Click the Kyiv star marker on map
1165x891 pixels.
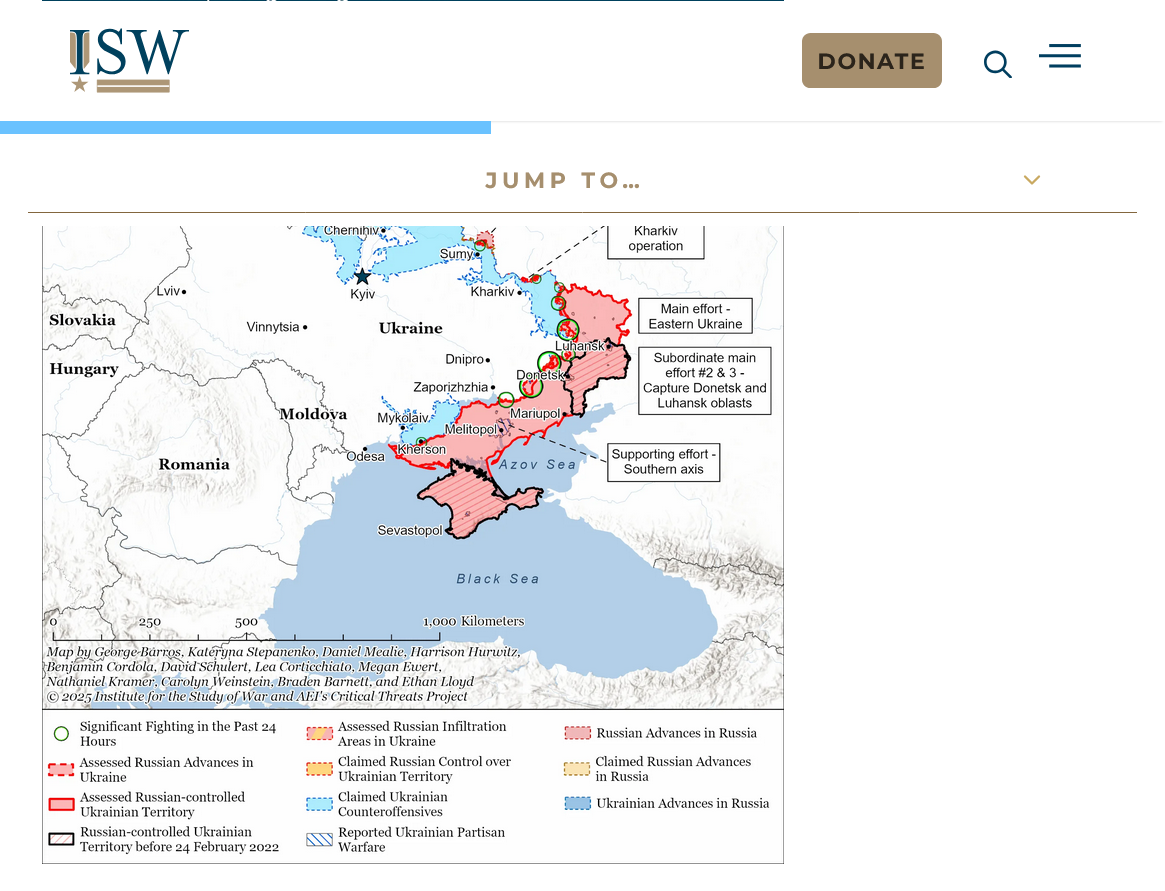point(362,276)
